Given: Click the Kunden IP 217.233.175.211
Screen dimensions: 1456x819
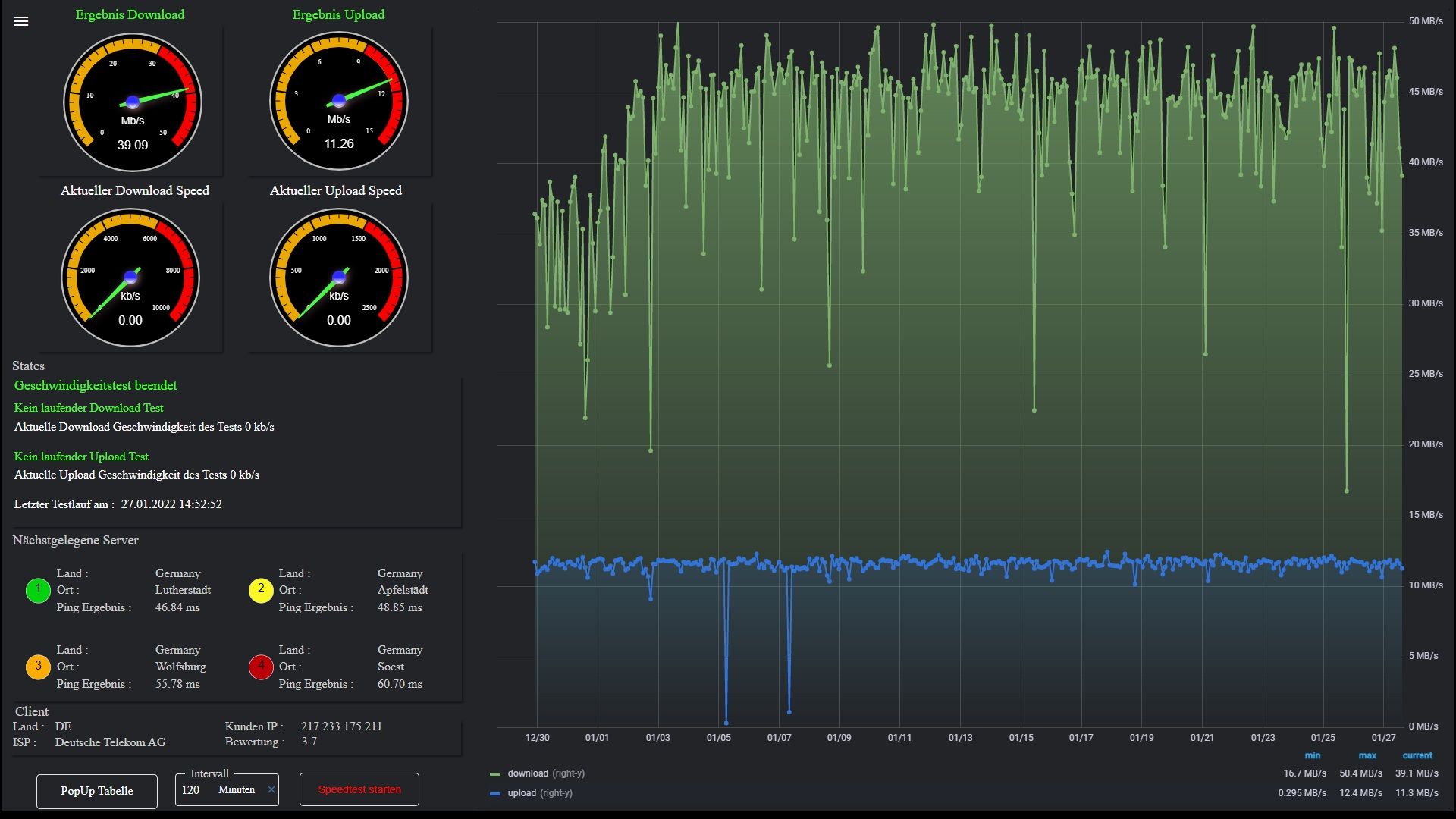Looking at the screenshot, I should pos(341,726).
